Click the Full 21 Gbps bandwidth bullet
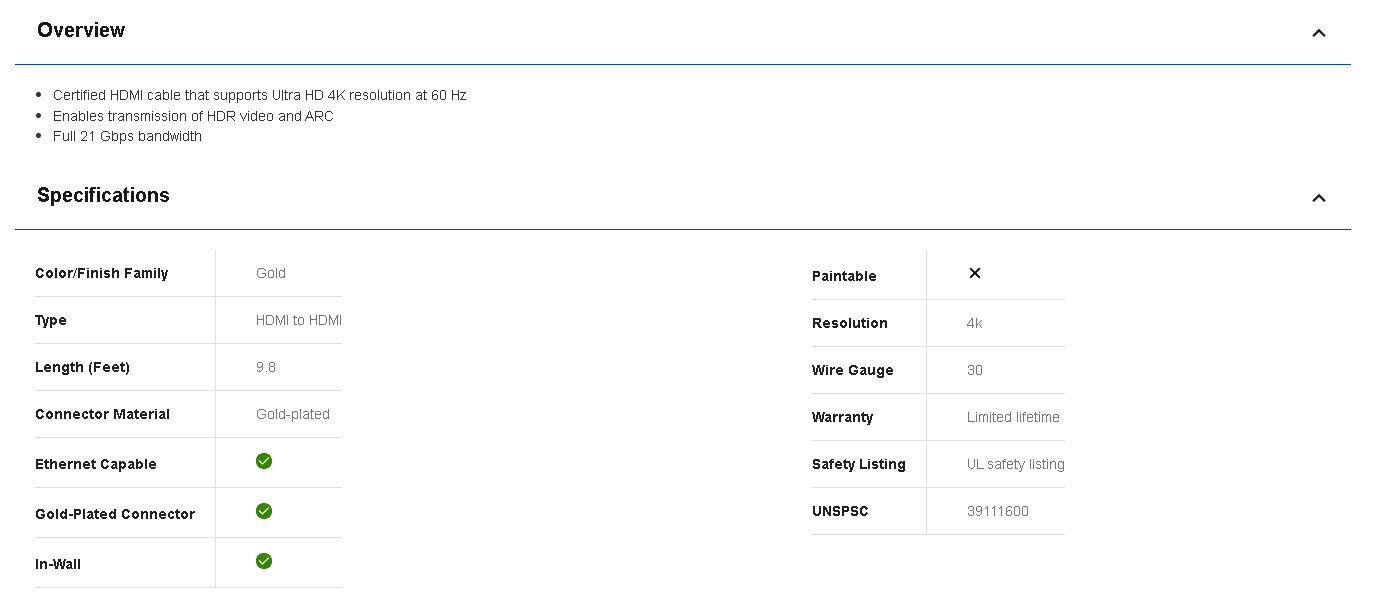The width and height of the screenshot is (1381, 608). pyautogui.click(x=127, y=137)
